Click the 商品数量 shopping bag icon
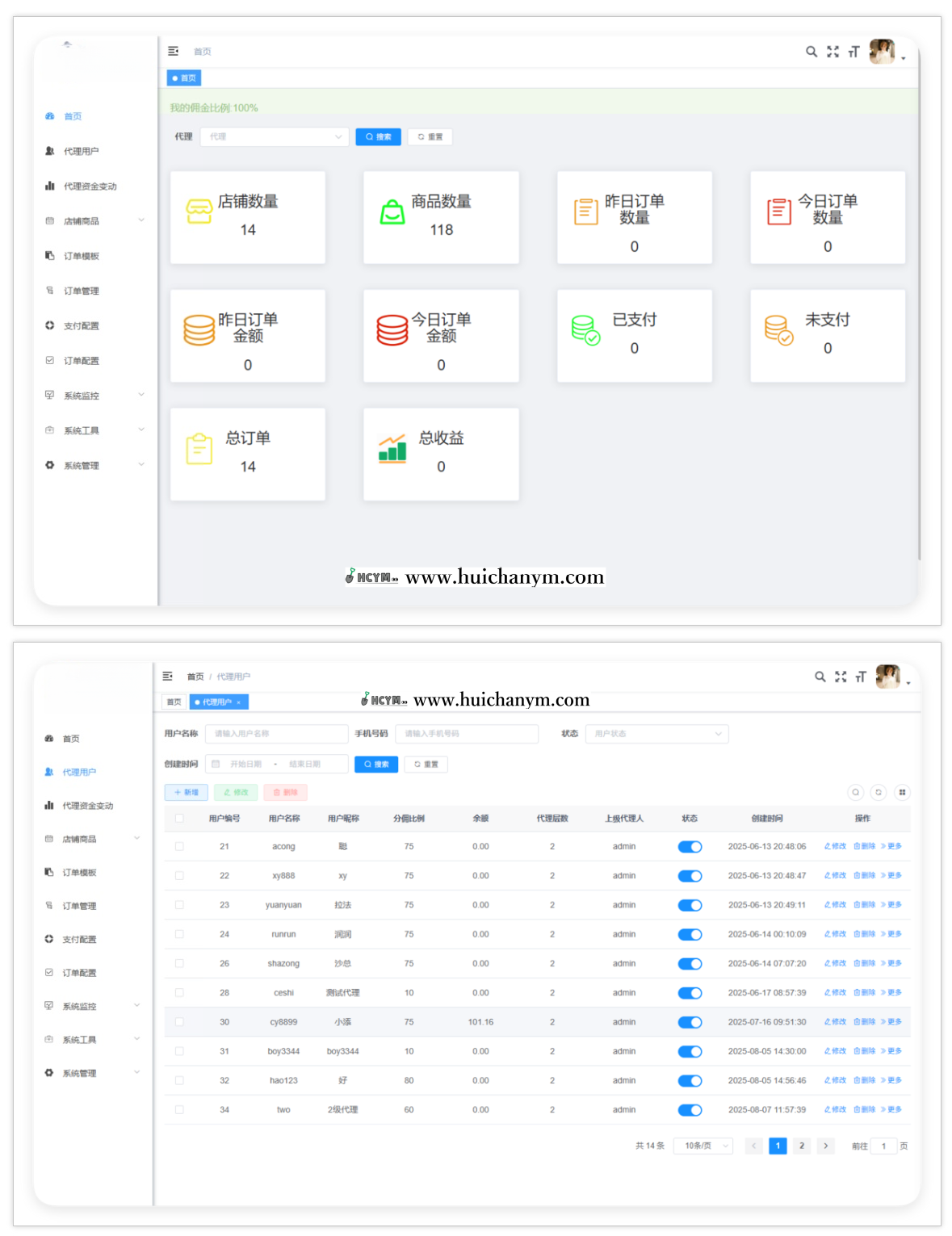Image resolution: width=952 pixels, height=1236 pixels. pyautogui.click(x=392, y=212)
